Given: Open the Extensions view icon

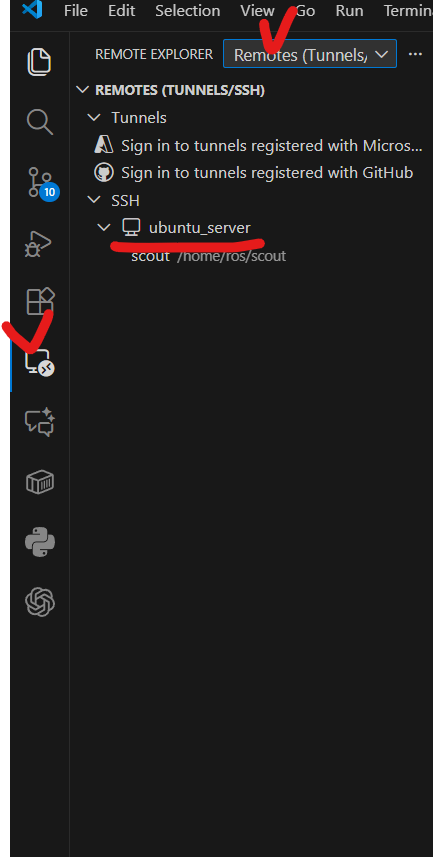Looking at the screenshot, I should (40, 301).
